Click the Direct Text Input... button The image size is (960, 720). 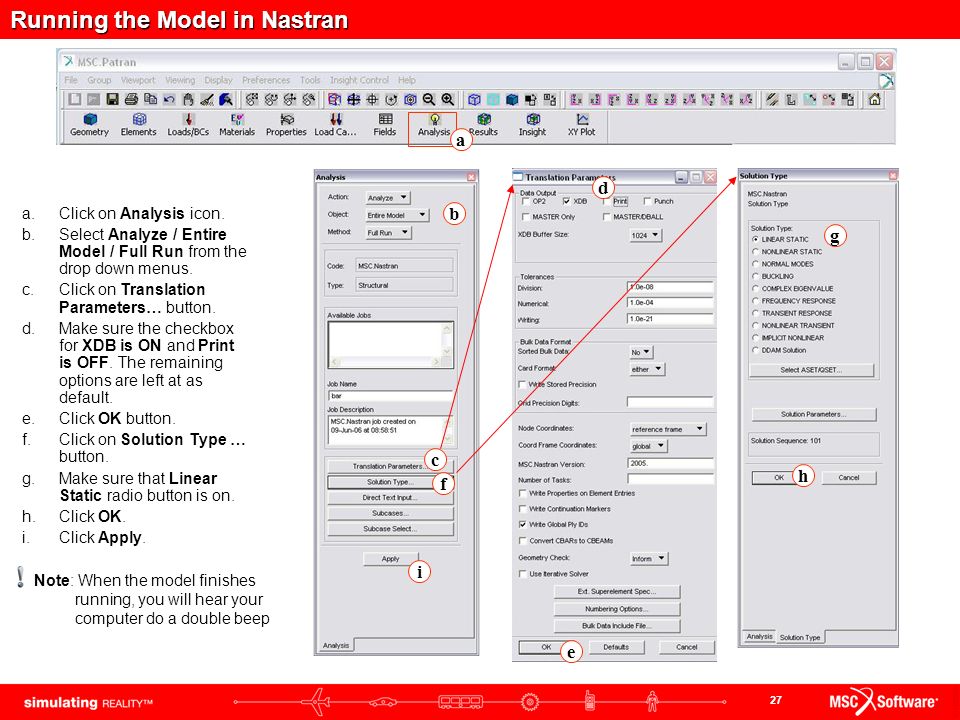390,498
